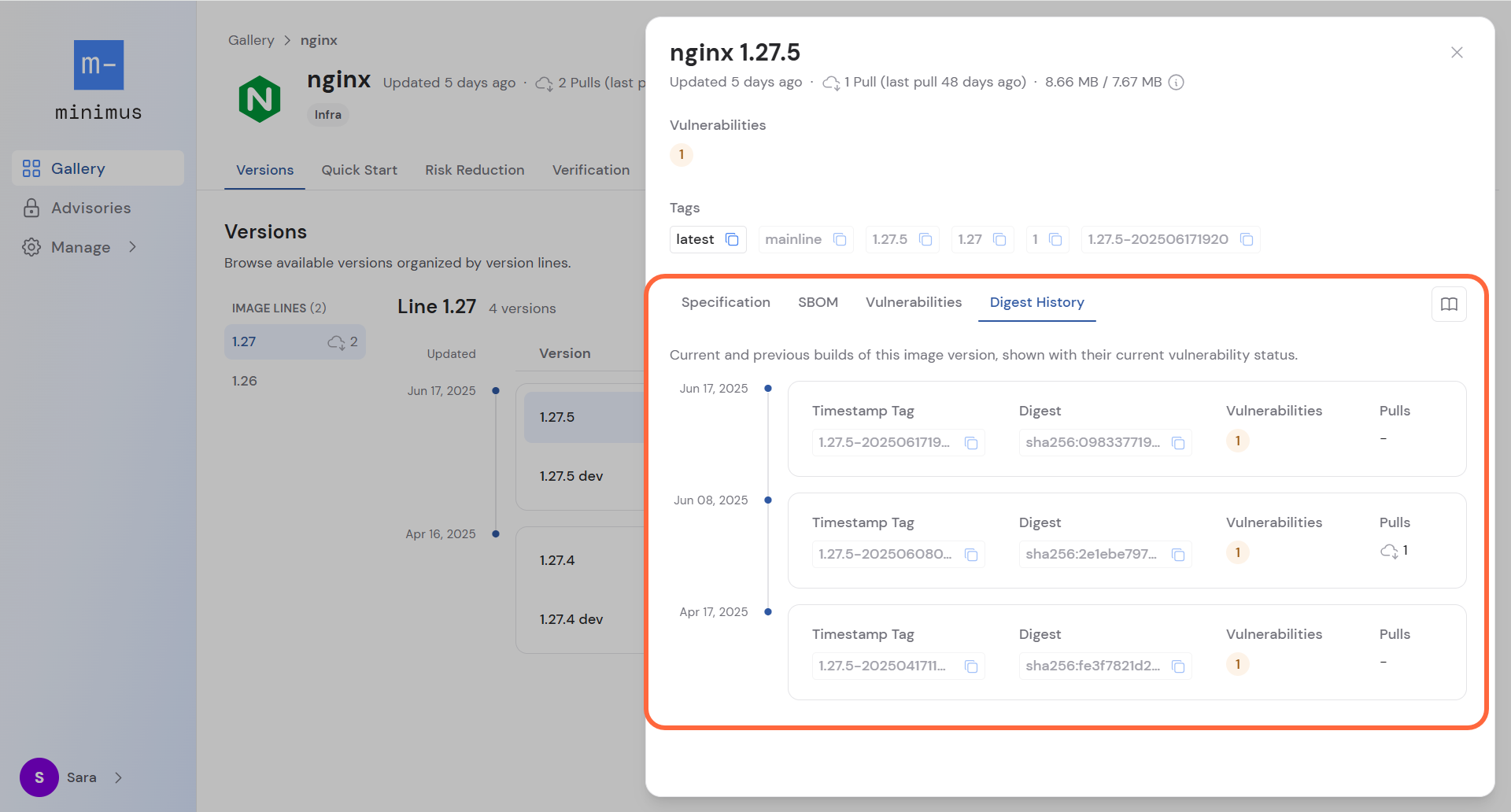This screenshot has width=1511, height=812.
Task: Select version 1.27.5 row
Action: (585, 417)
